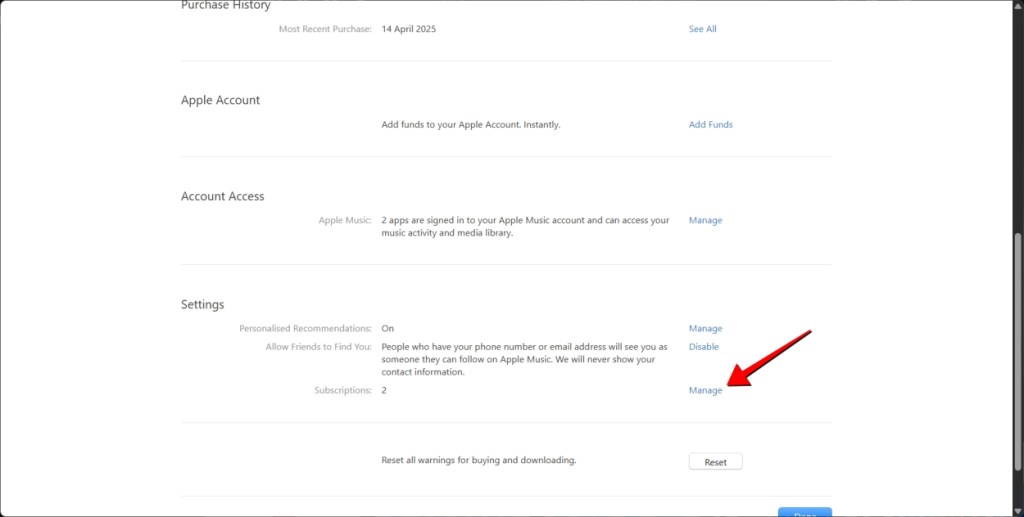Click 'People who have your phone number' text

tap(524, 360)
